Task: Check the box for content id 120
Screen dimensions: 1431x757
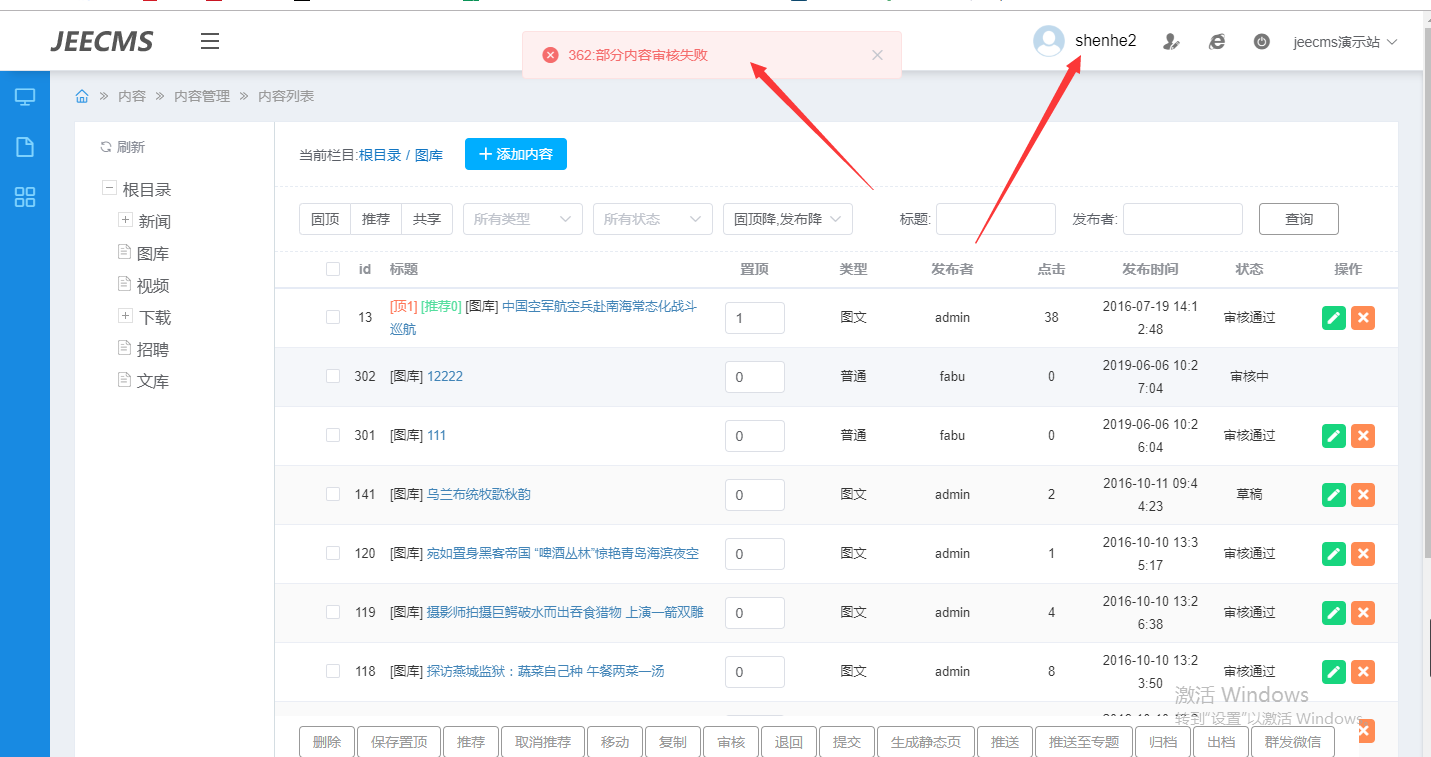Action: tap(333, 553)
